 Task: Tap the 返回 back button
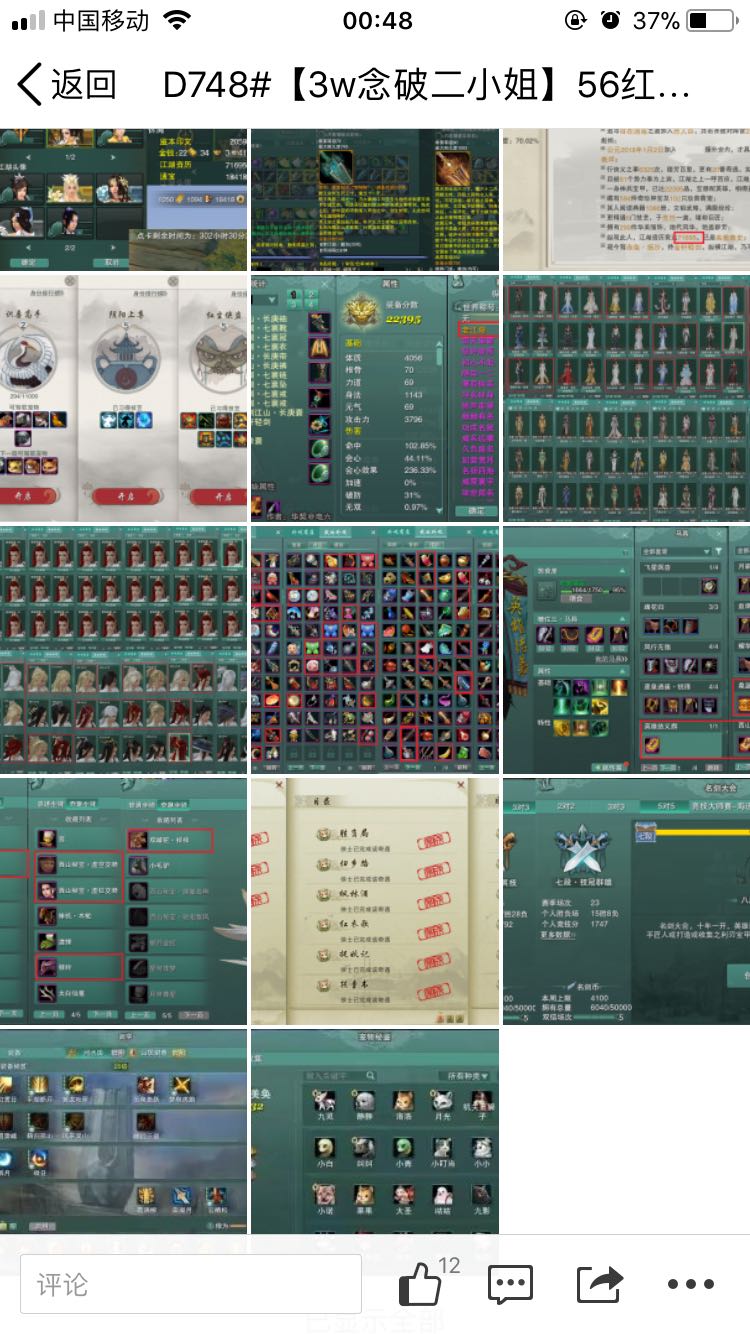click(x=67, y=85)
